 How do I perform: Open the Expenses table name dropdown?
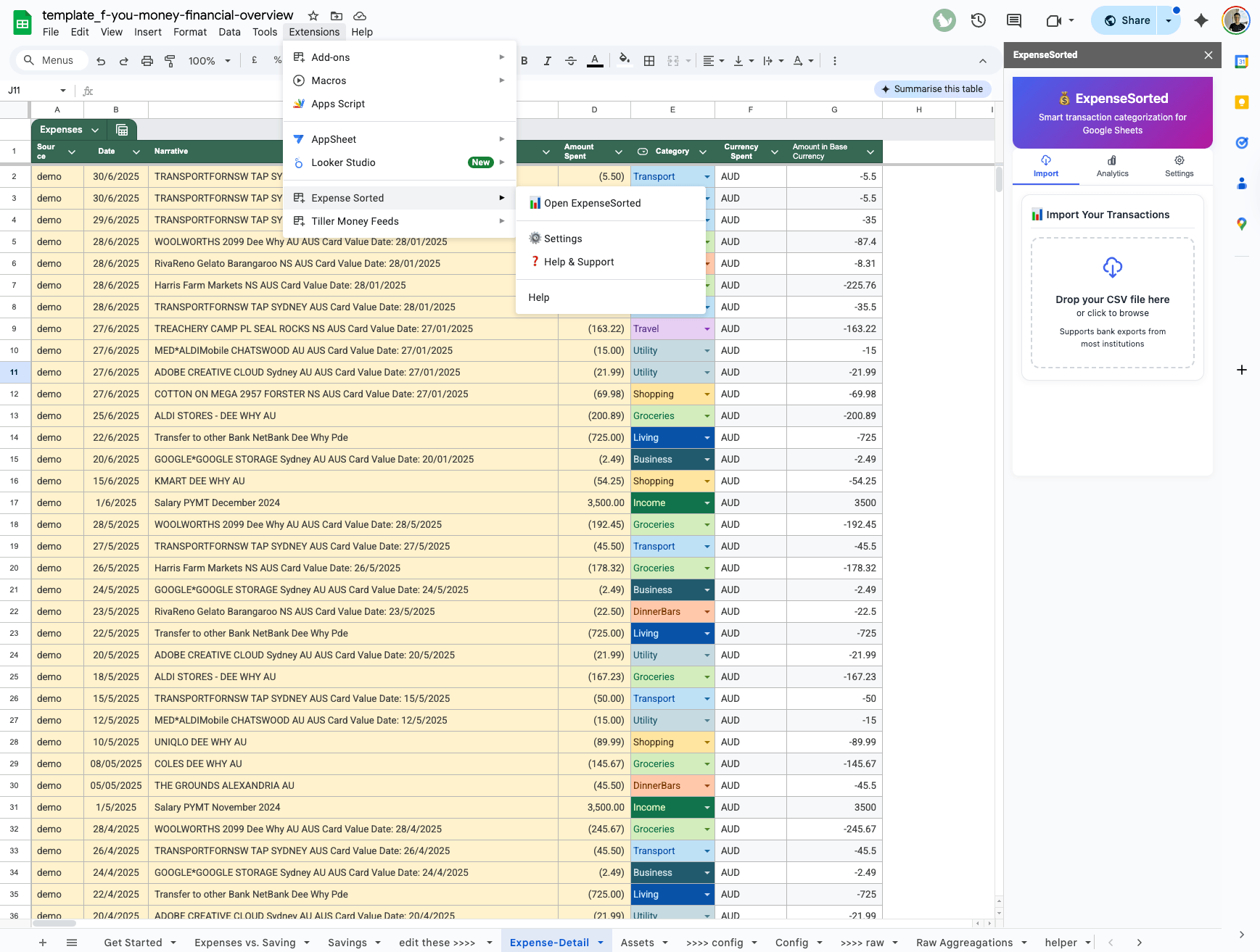95,130
